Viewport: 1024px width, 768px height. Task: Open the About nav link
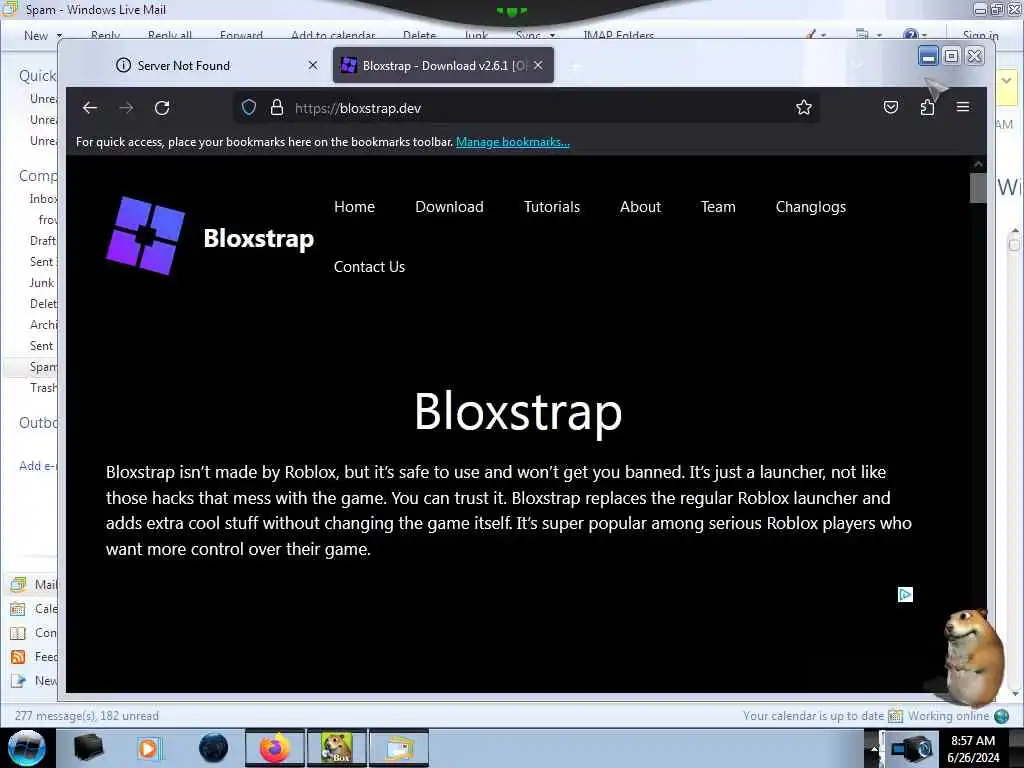point(641,207)
